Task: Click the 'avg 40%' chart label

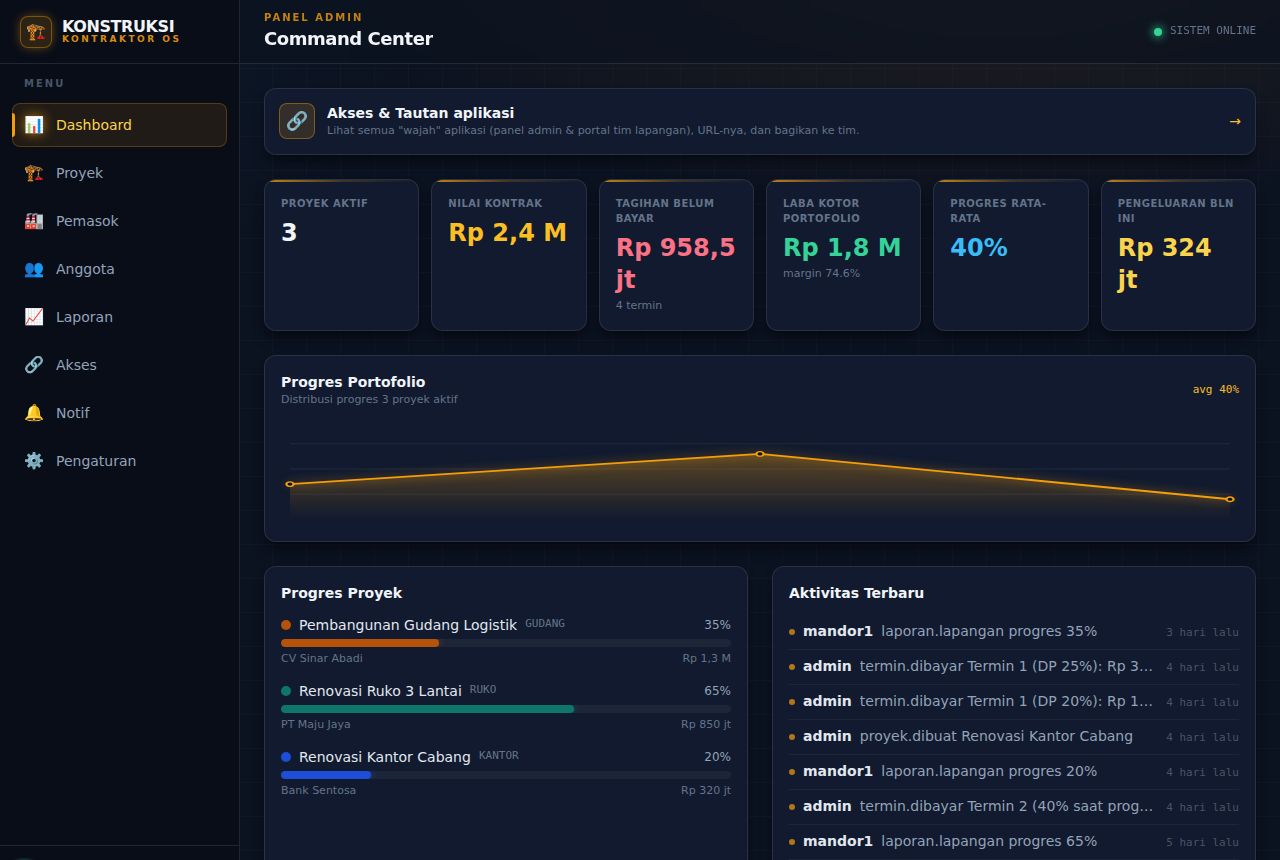Action: click(x=1216, y=389)
